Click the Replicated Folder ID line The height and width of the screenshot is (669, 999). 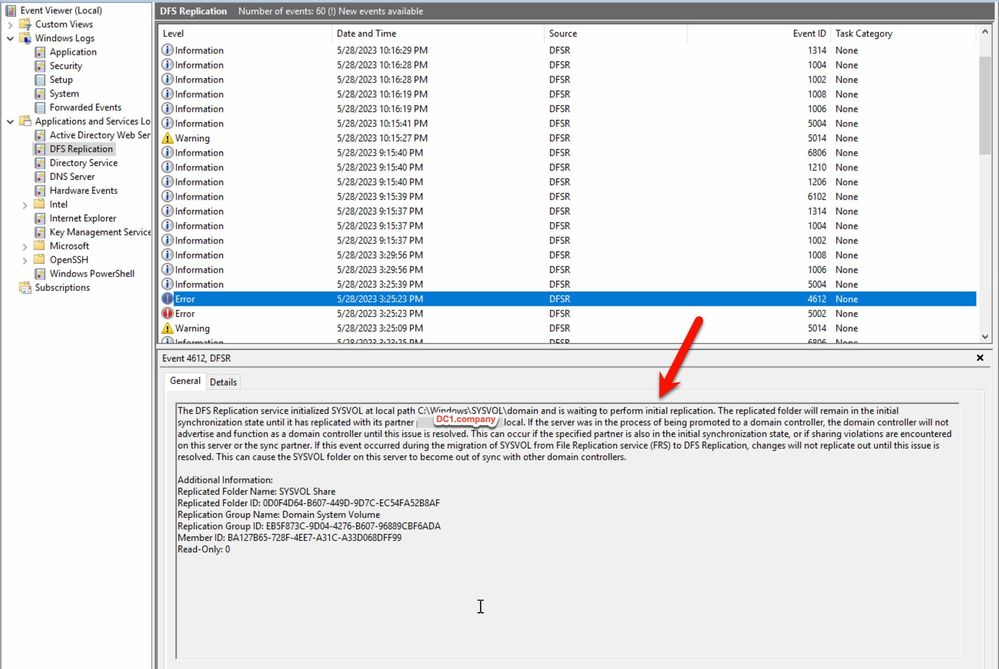[x=308, y=503]
